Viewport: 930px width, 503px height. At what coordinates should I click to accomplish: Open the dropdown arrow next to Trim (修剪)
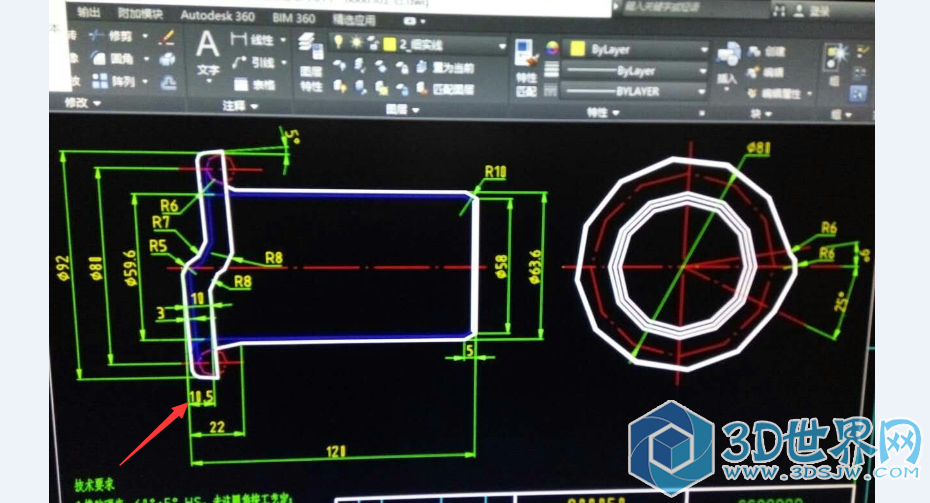145,36
